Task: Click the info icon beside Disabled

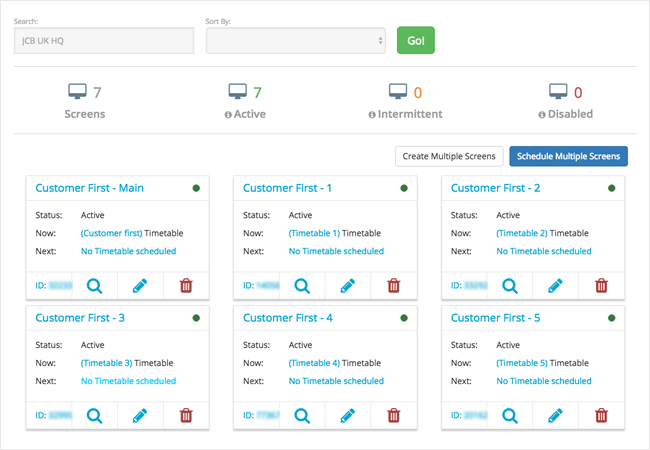Action: 542,114
